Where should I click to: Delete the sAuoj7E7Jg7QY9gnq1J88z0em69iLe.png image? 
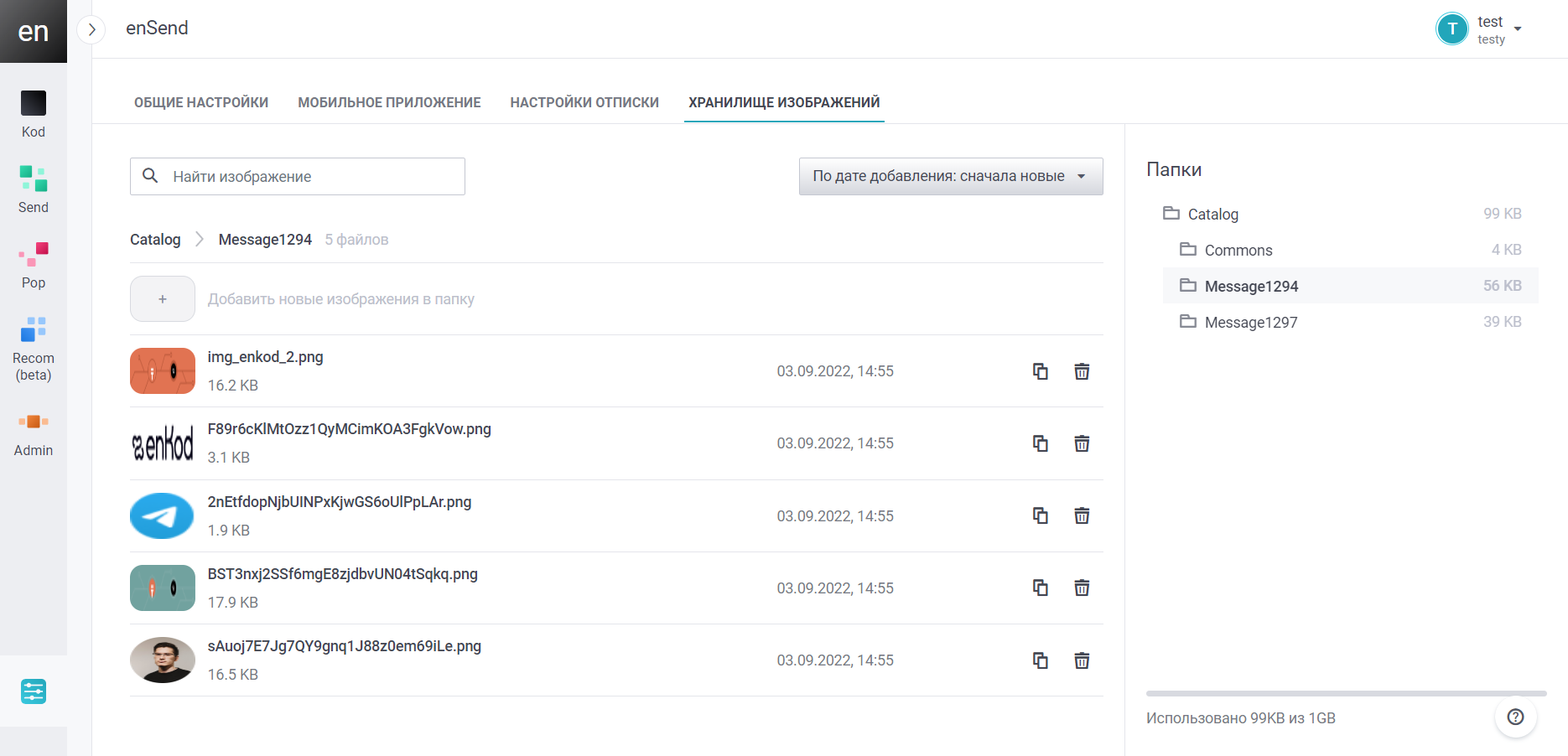[x=1082, y=660]
